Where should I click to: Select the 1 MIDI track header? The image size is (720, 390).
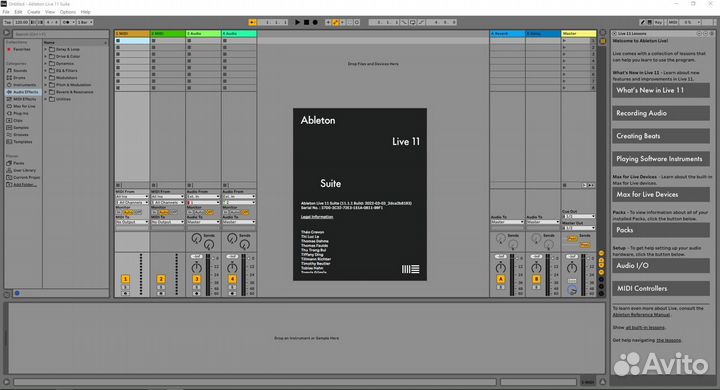click(x=132, y=34)
